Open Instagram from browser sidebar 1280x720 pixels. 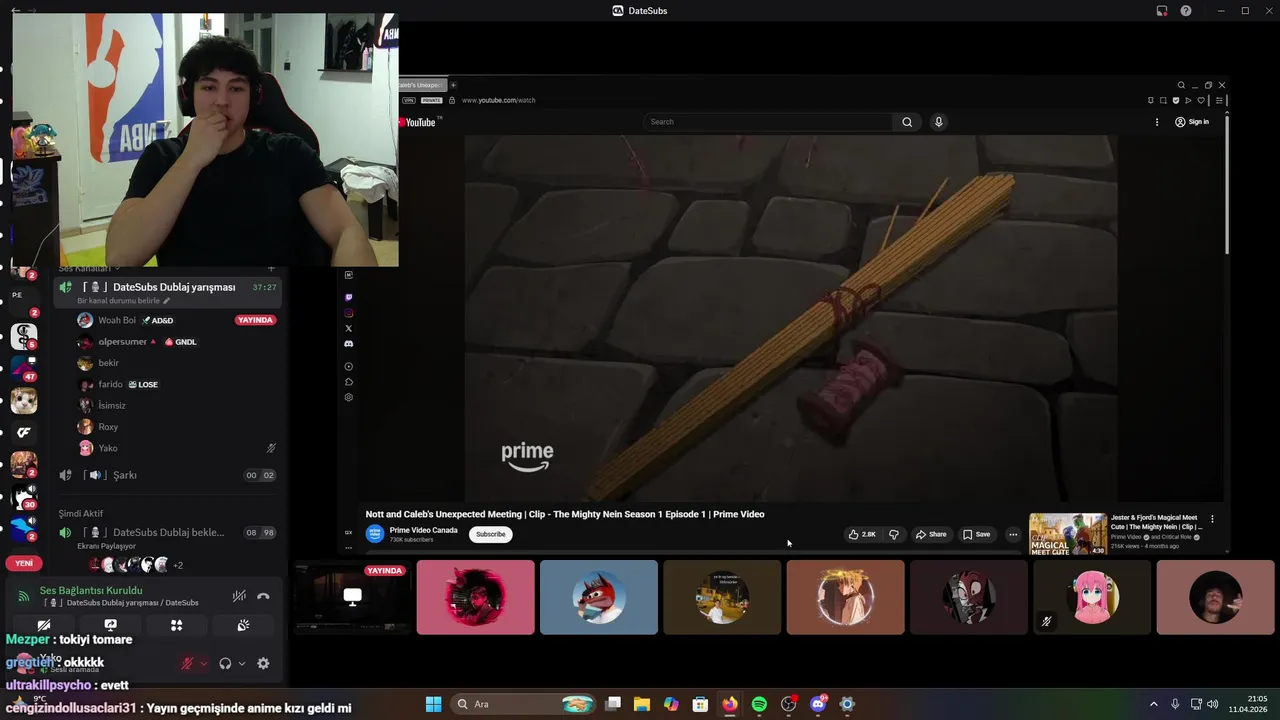click(x=349, y=313)
